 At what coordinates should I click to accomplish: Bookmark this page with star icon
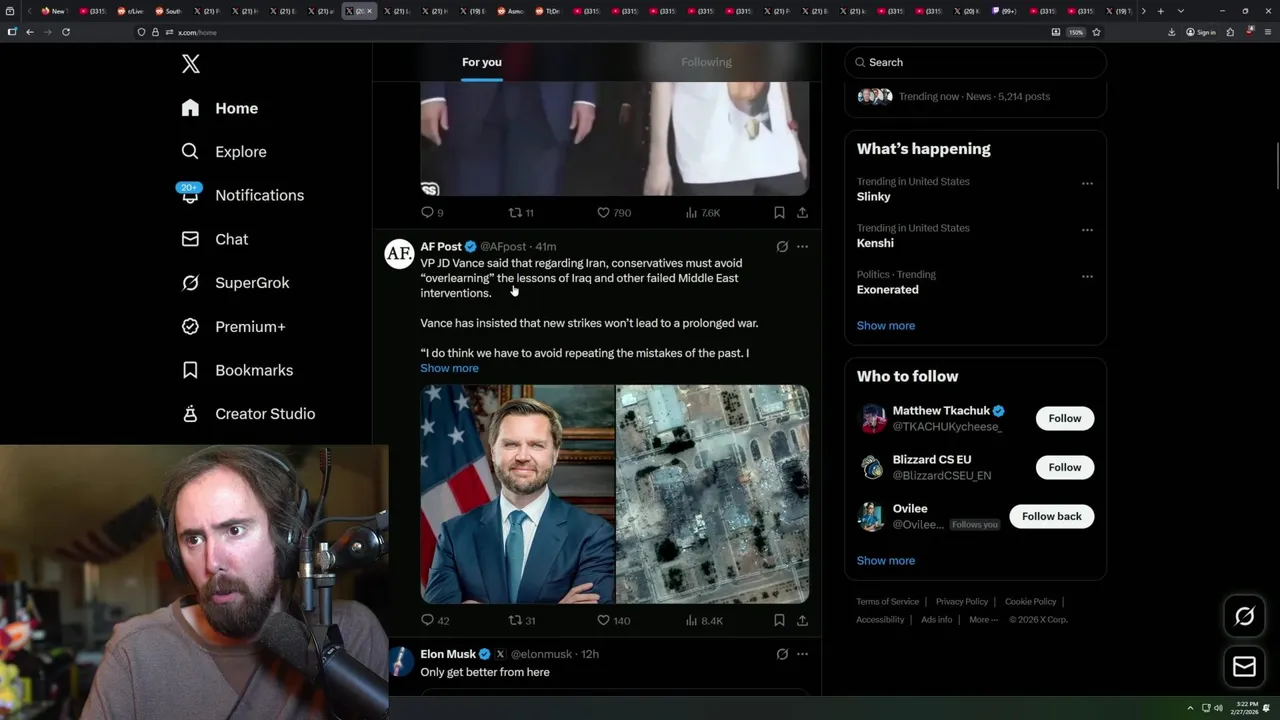(1096, 32)
